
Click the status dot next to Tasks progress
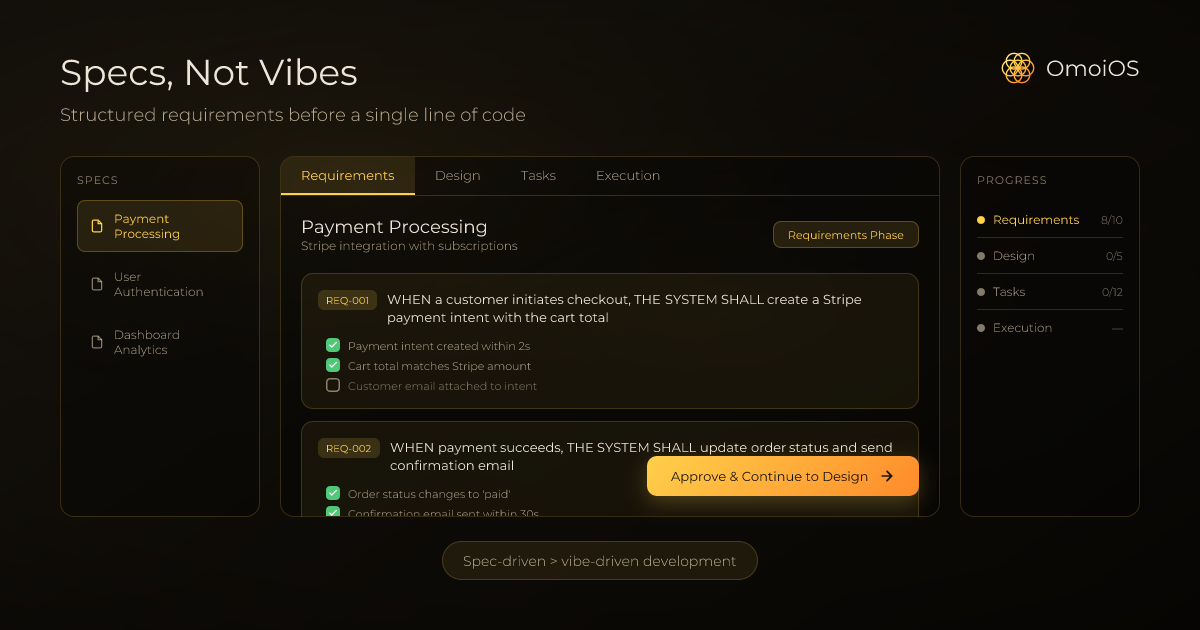pos(981,292)
